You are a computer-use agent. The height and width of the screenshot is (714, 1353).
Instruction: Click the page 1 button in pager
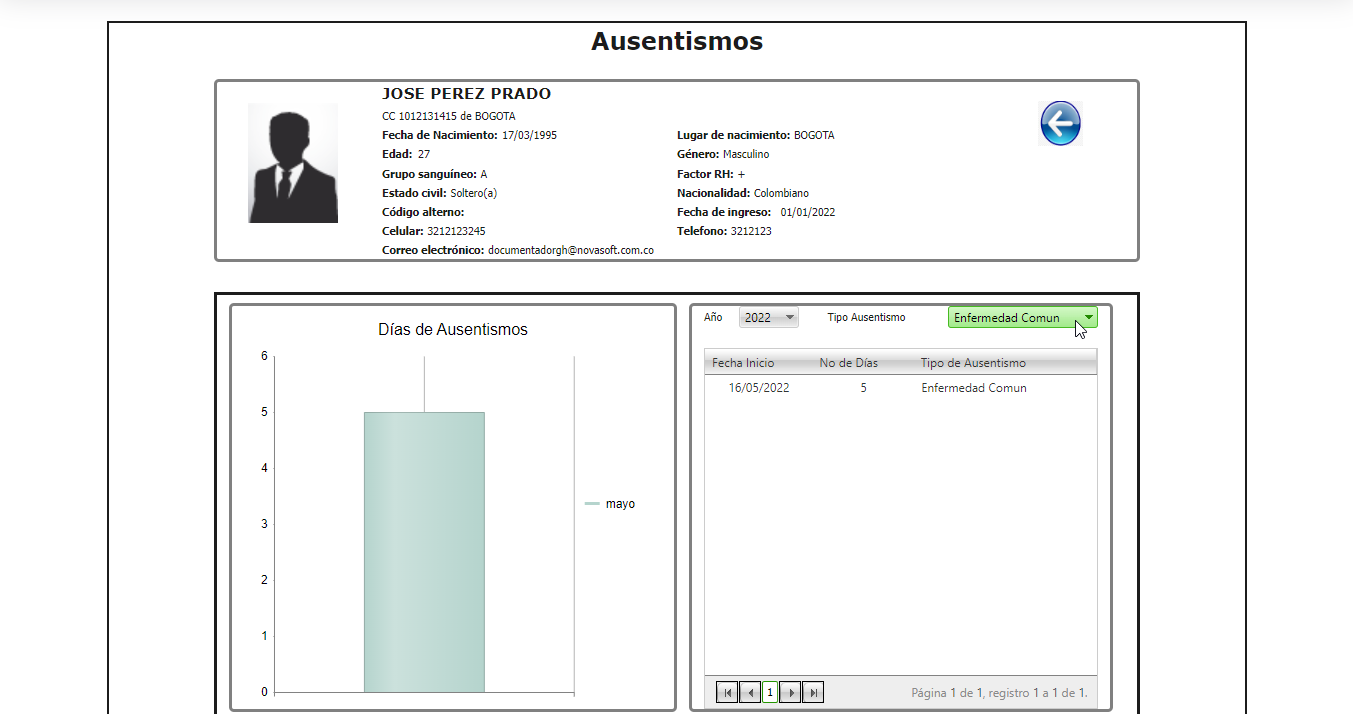[x=769, y=691]
